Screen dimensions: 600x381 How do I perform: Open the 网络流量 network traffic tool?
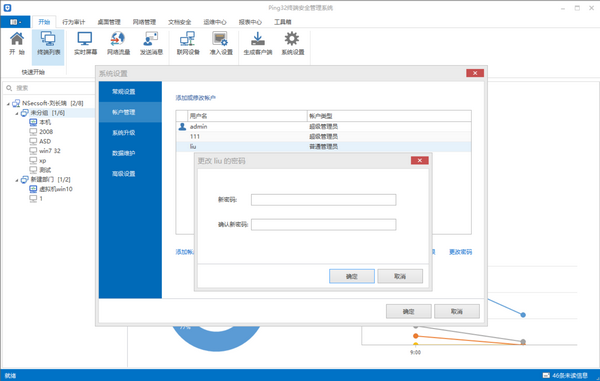[118, 43]
